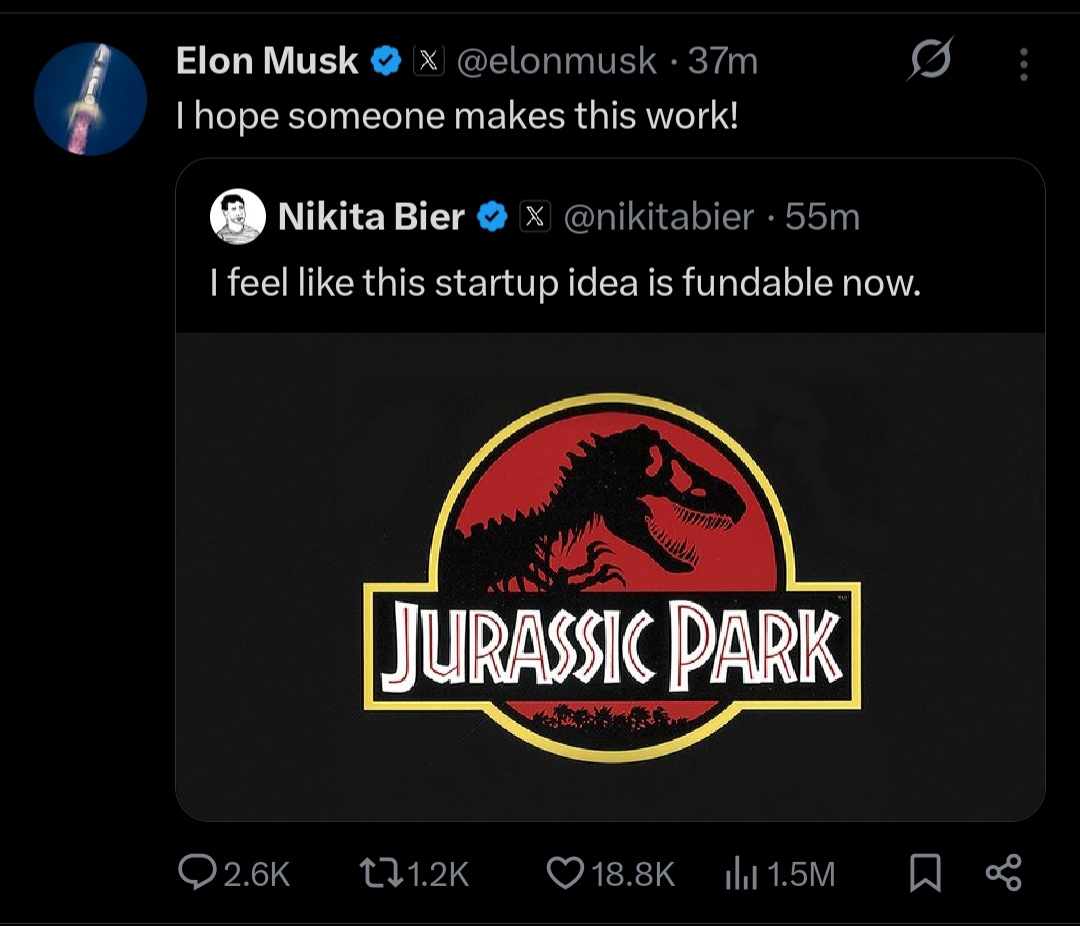
Task: Open Nikita Bier's profile avatar
Action: tap(238, 217)
